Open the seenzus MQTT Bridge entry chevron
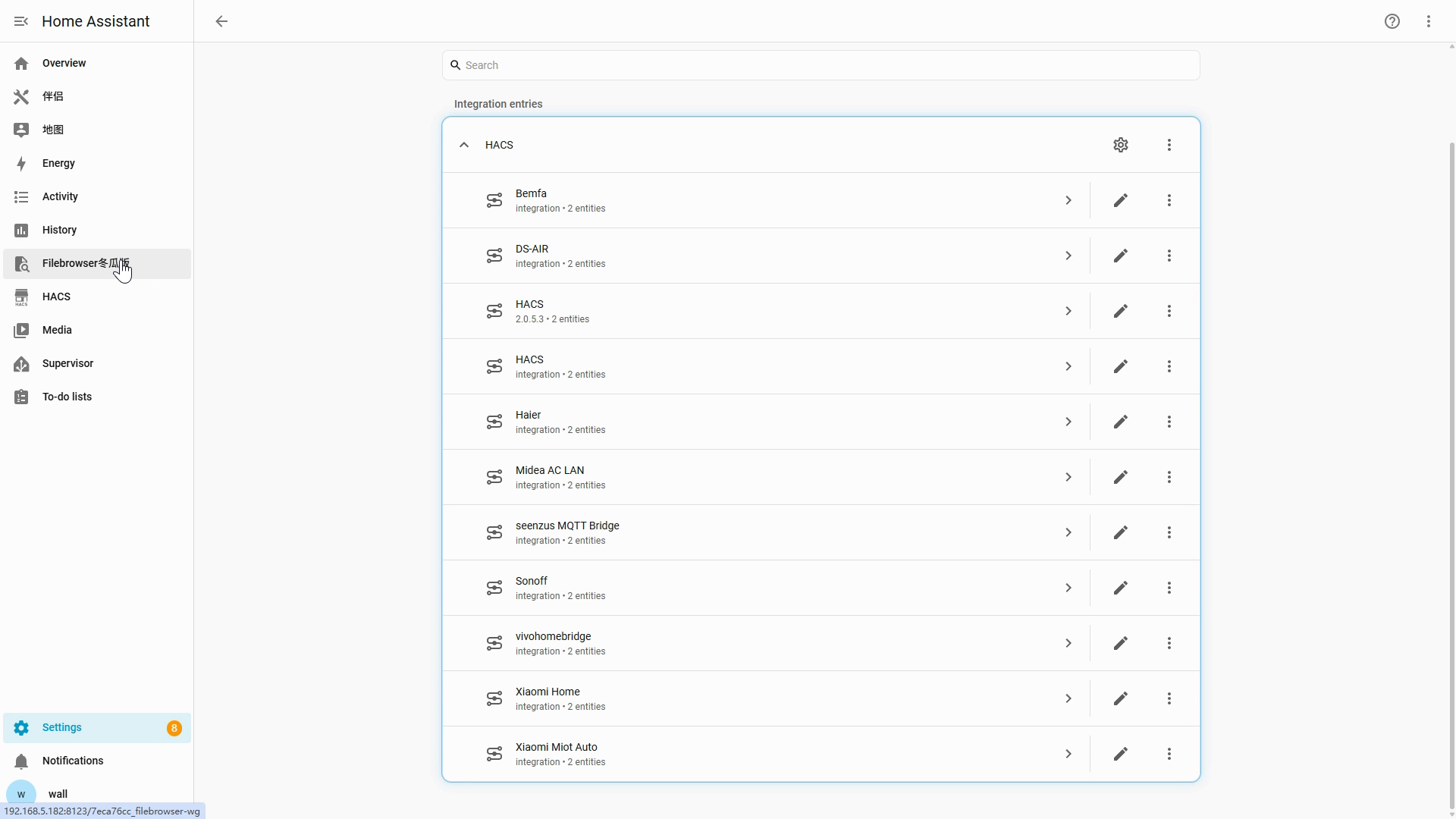The image size is (1456, 819). coord(1068,532)
